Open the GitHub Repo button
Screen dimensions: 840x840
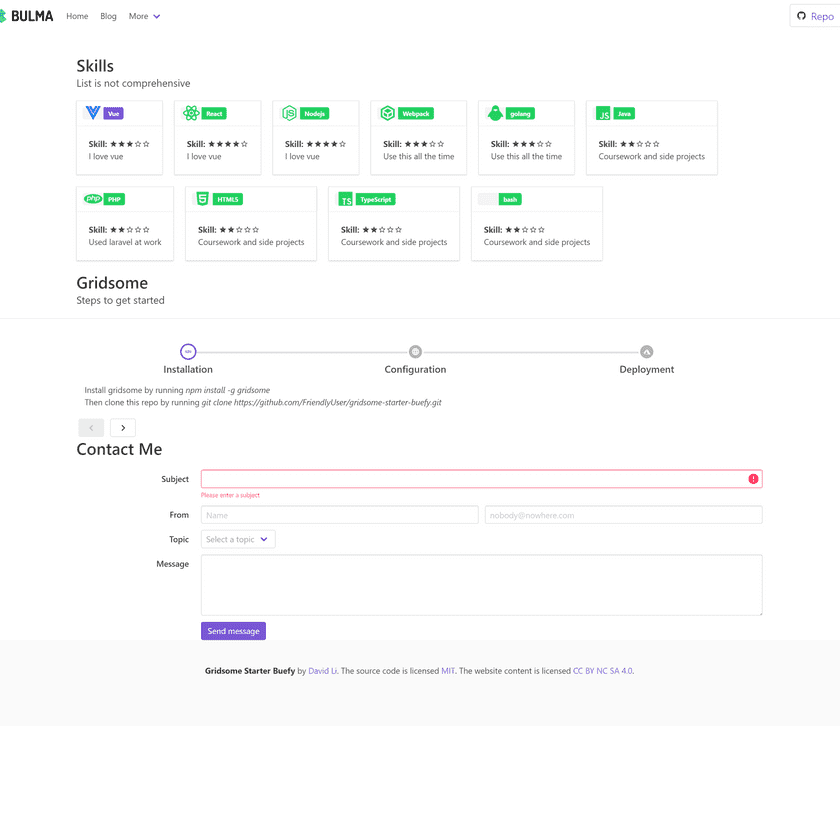tap(815, 16)
